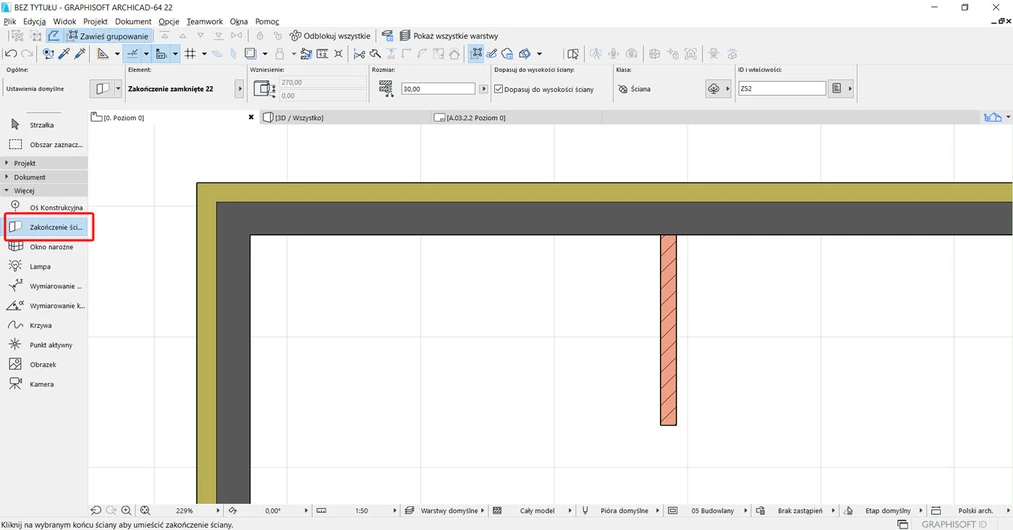Click the wall end element settings icon
Viewport: 1013px width, 530px height.
click(x=103, y=89)
